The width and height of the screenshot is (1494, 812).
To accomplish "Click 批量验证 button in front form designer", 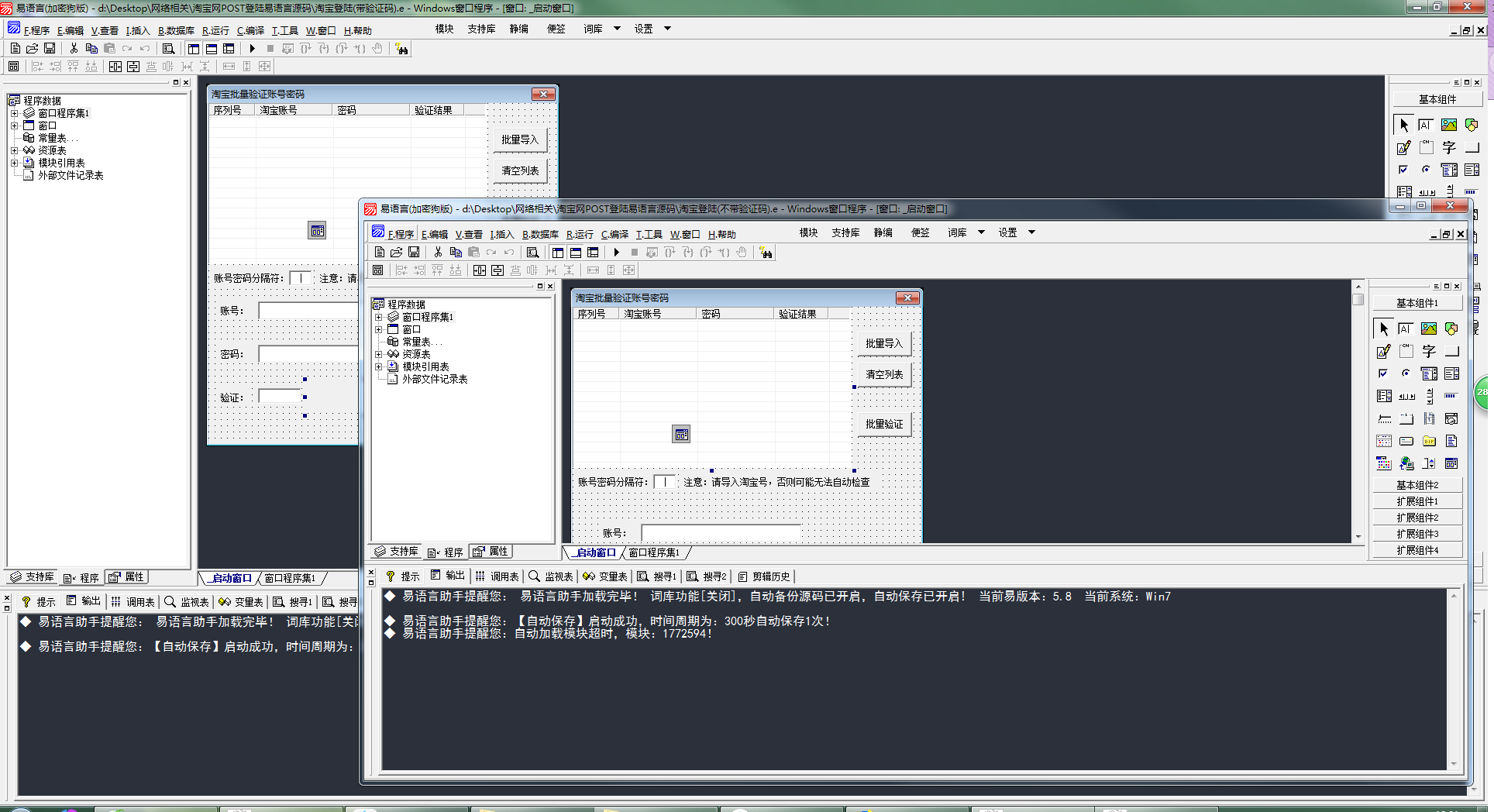I will [884, 424].
